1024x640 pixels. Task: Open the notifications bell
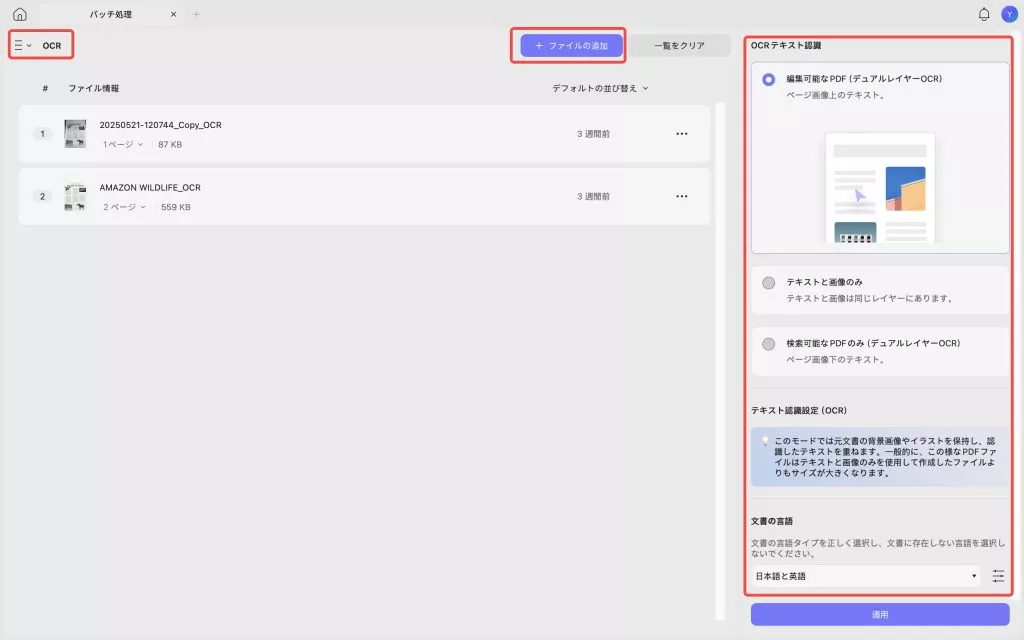(984, 14)
